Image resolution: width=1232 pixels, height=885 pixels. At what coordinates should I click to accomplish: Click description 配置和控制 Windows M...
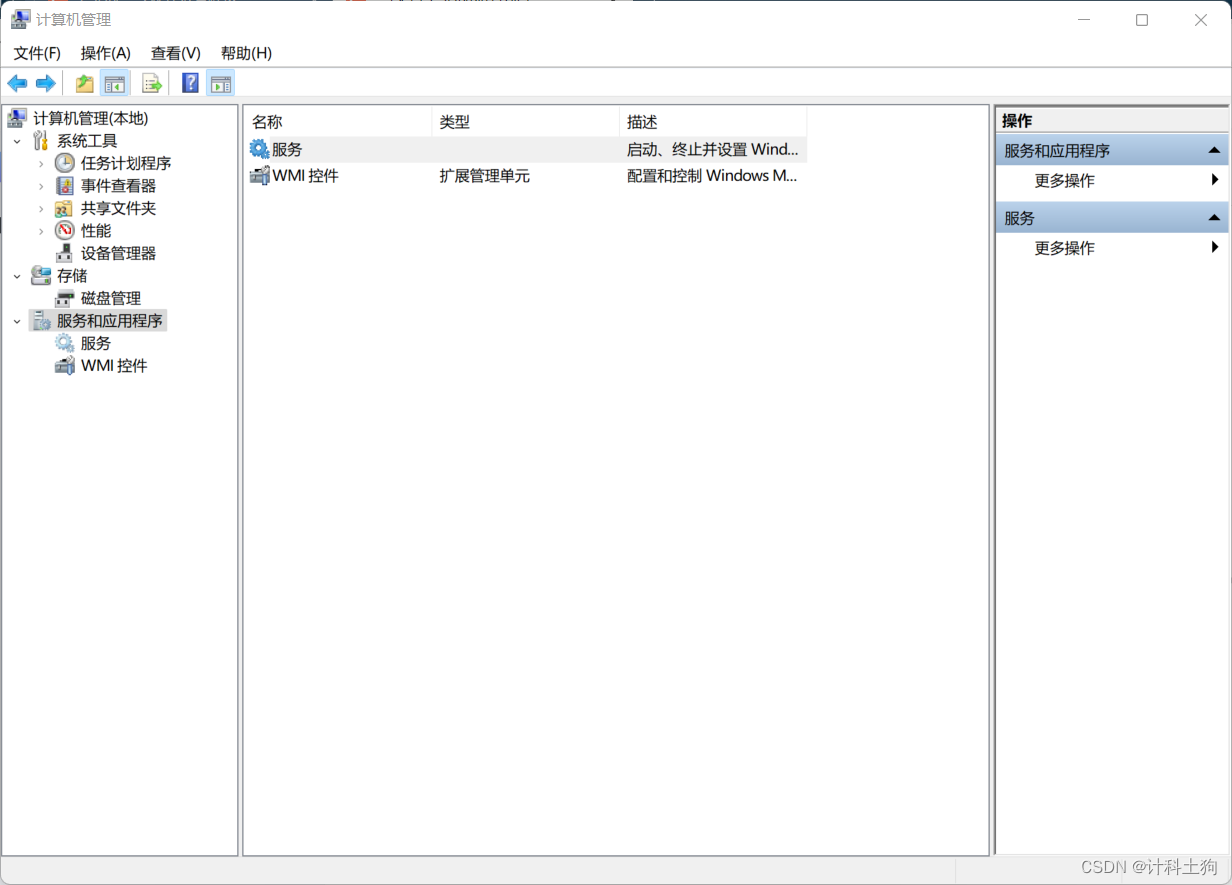coord(712,176)
